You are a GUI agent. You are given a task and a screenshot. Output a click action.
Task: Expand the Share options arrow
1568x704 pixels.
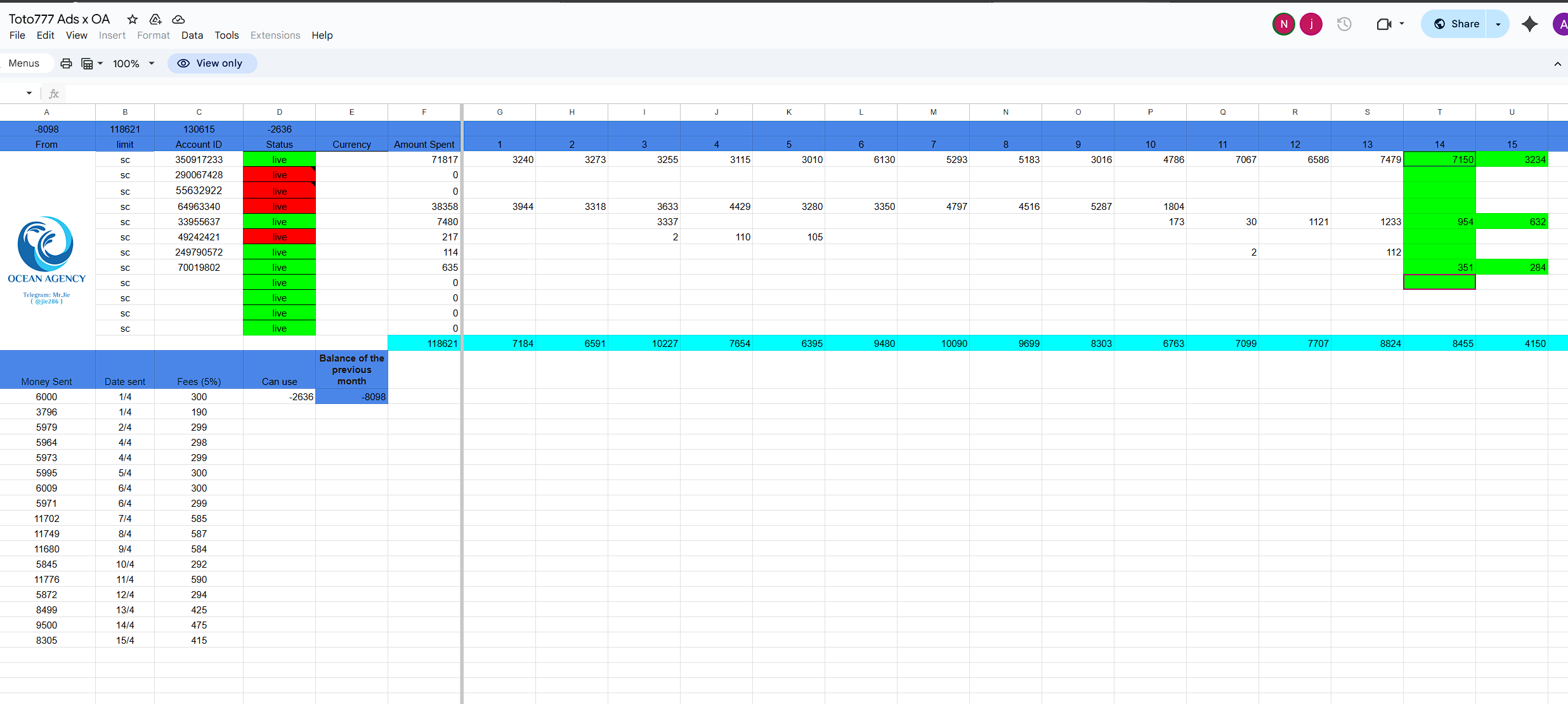[1498, 24]
